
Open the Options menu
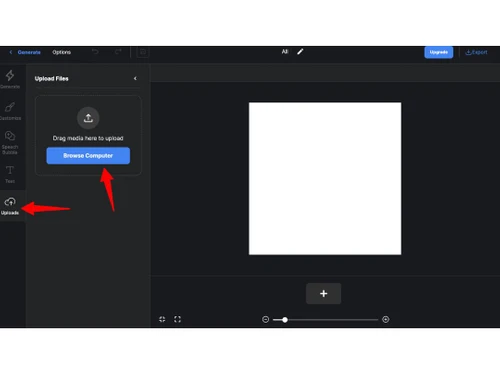click(x=61, y=52)
